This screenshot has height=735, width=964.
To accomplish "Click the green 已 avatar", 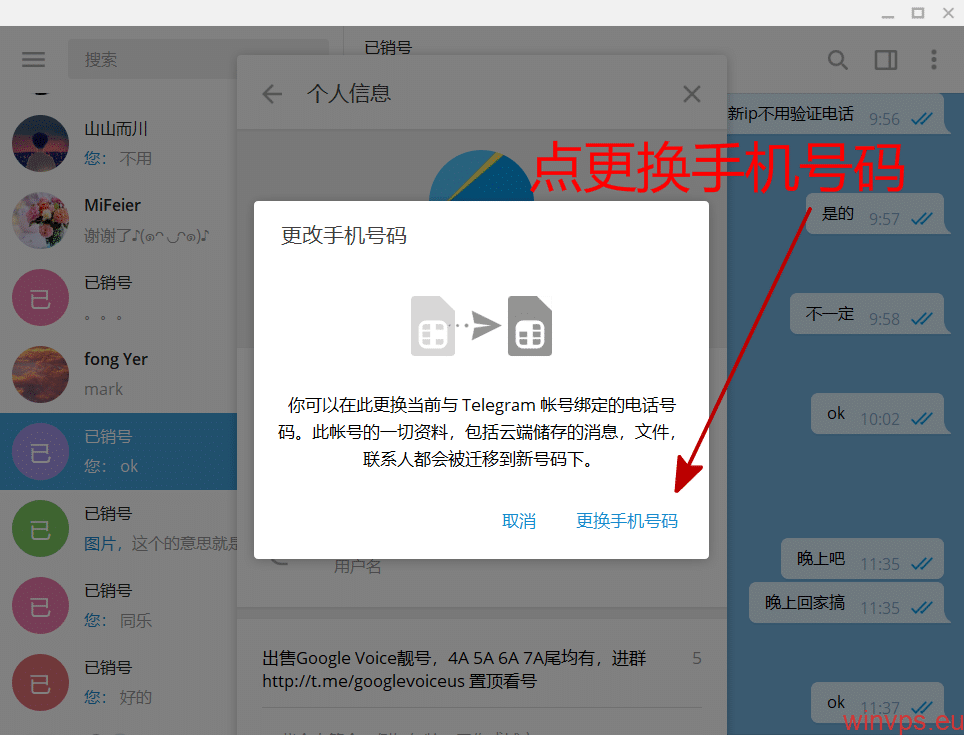I will click(x=41, y=529).
